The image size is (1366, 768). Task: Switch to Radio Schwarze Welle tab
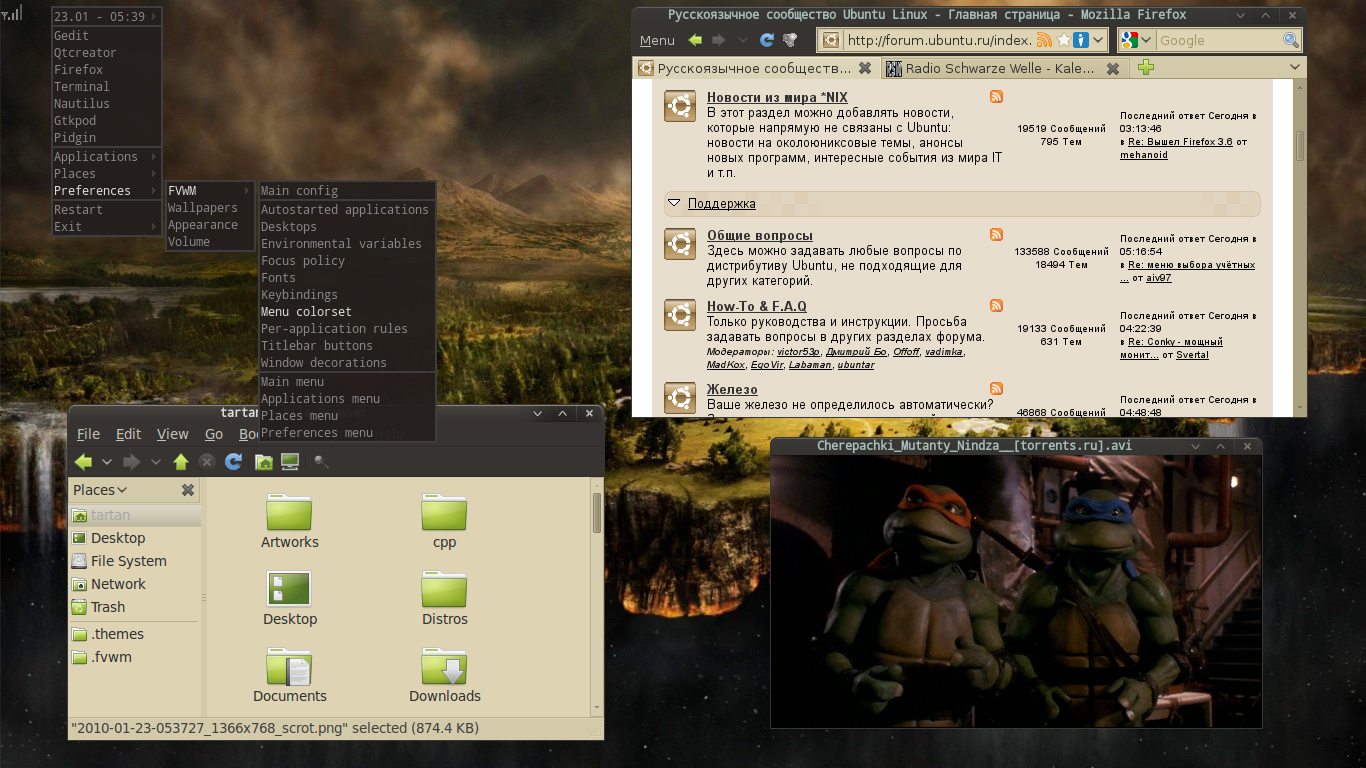[x=1005, y=68]
